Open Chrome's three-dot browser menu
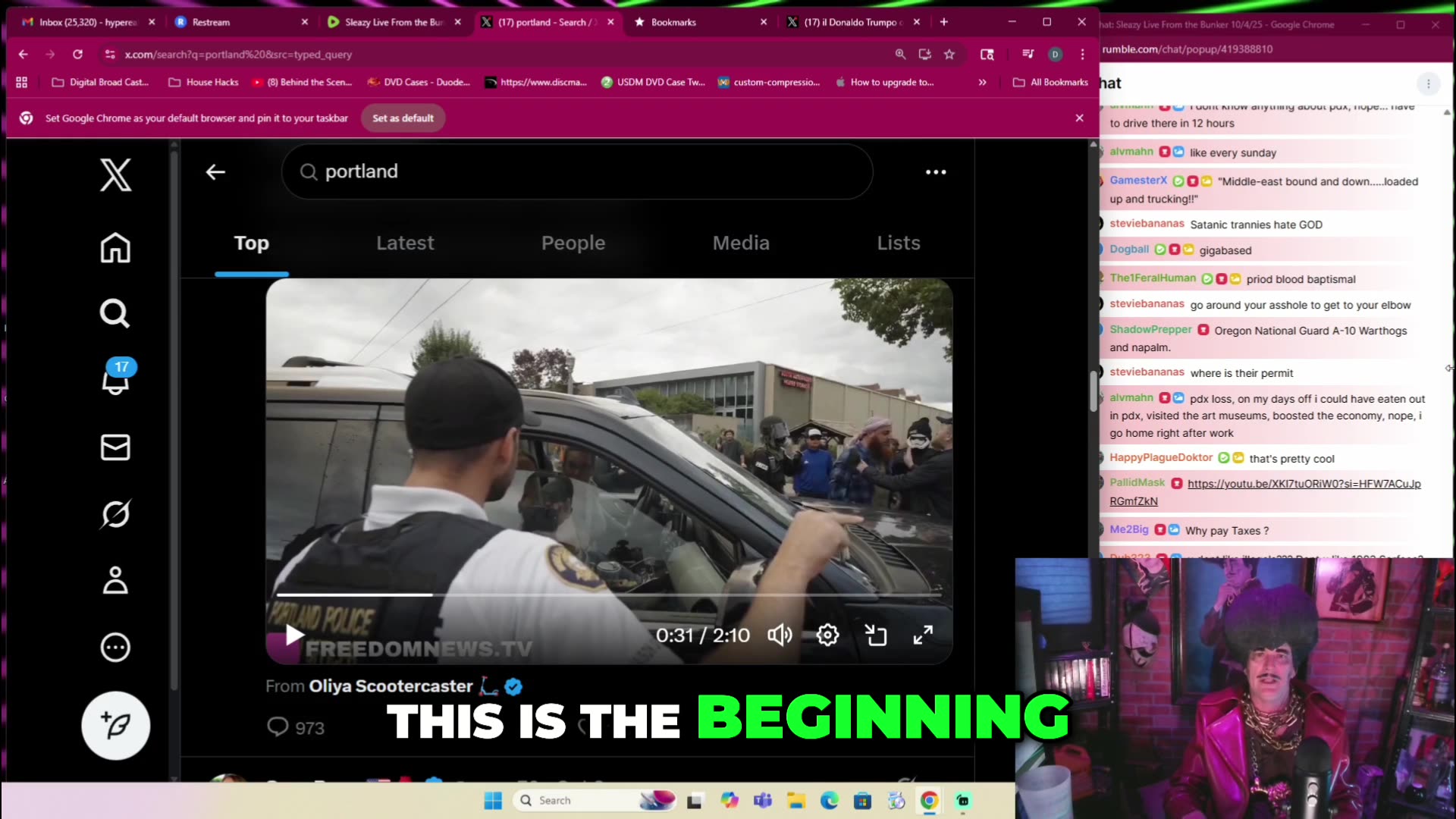This screenshot has height=819, width=1456. tap(1082, 54)
